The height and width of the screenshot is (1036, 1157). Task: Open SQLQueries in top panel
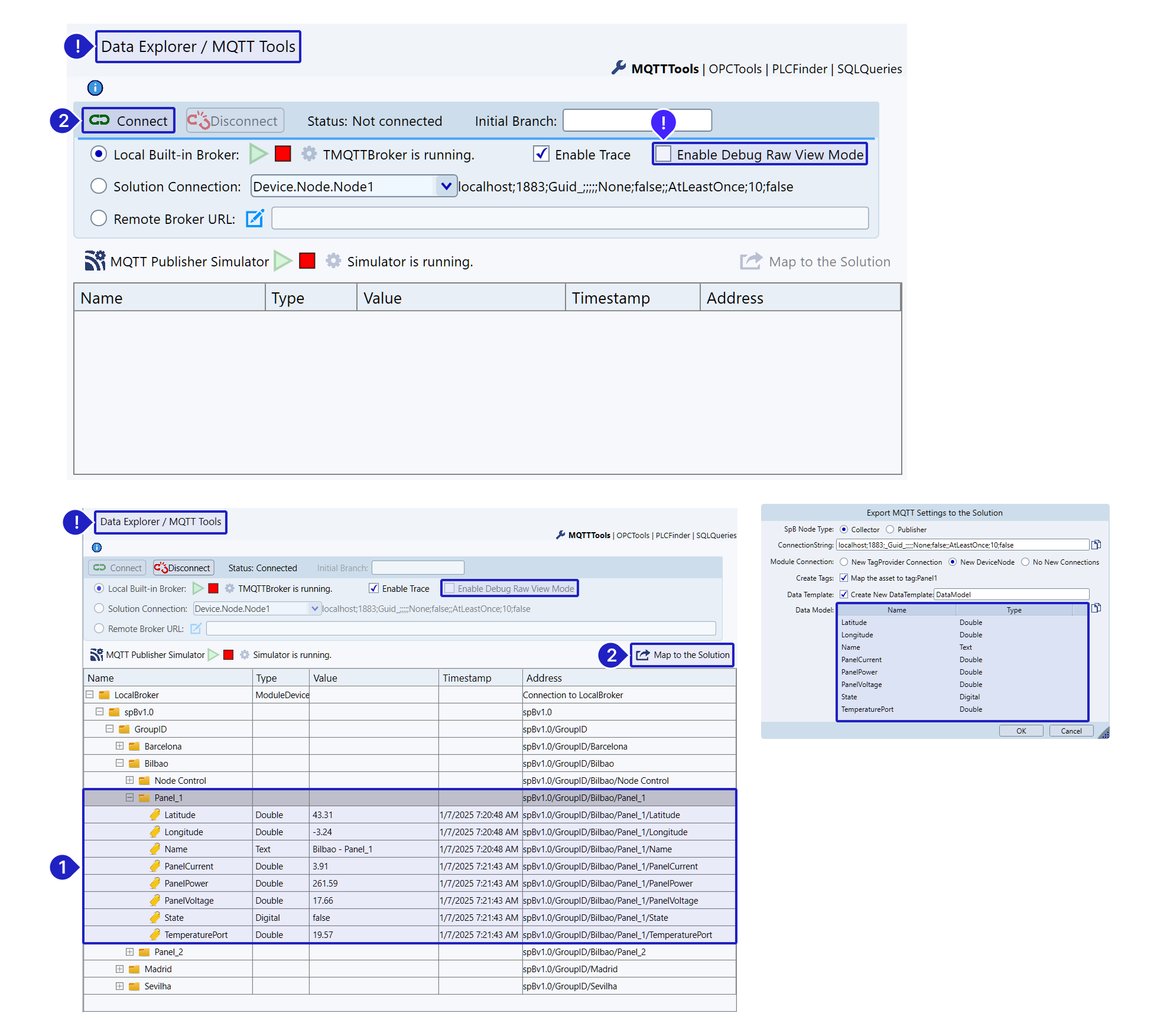869,69
